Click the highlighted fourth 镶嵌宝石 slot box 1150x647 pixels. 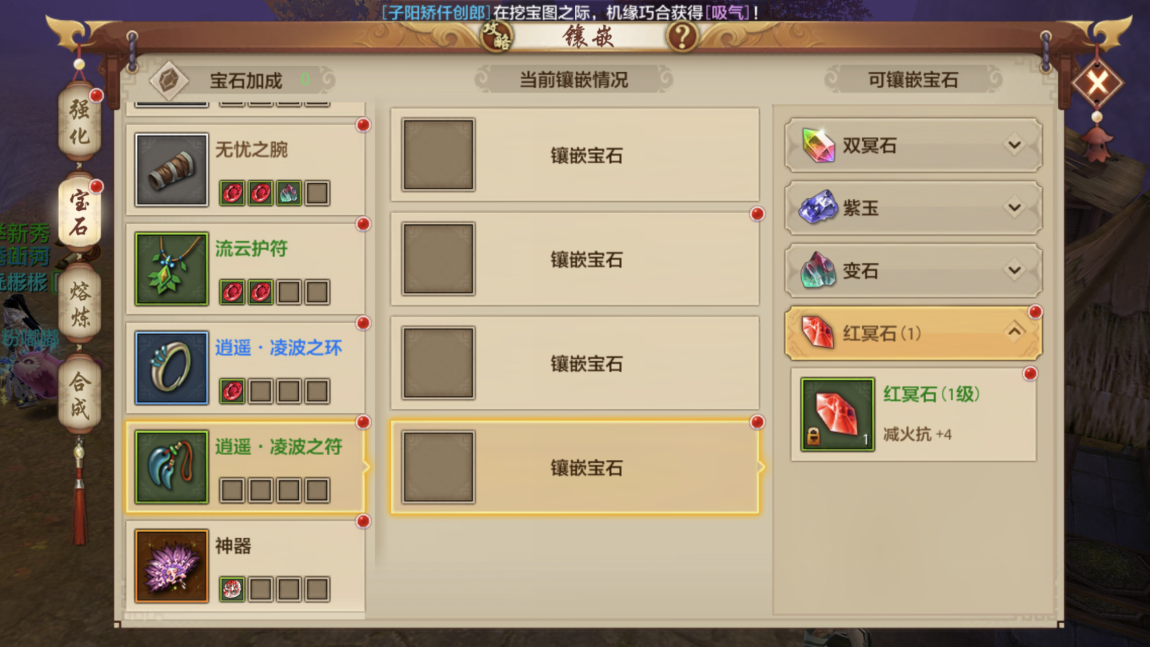coord(439,467)
